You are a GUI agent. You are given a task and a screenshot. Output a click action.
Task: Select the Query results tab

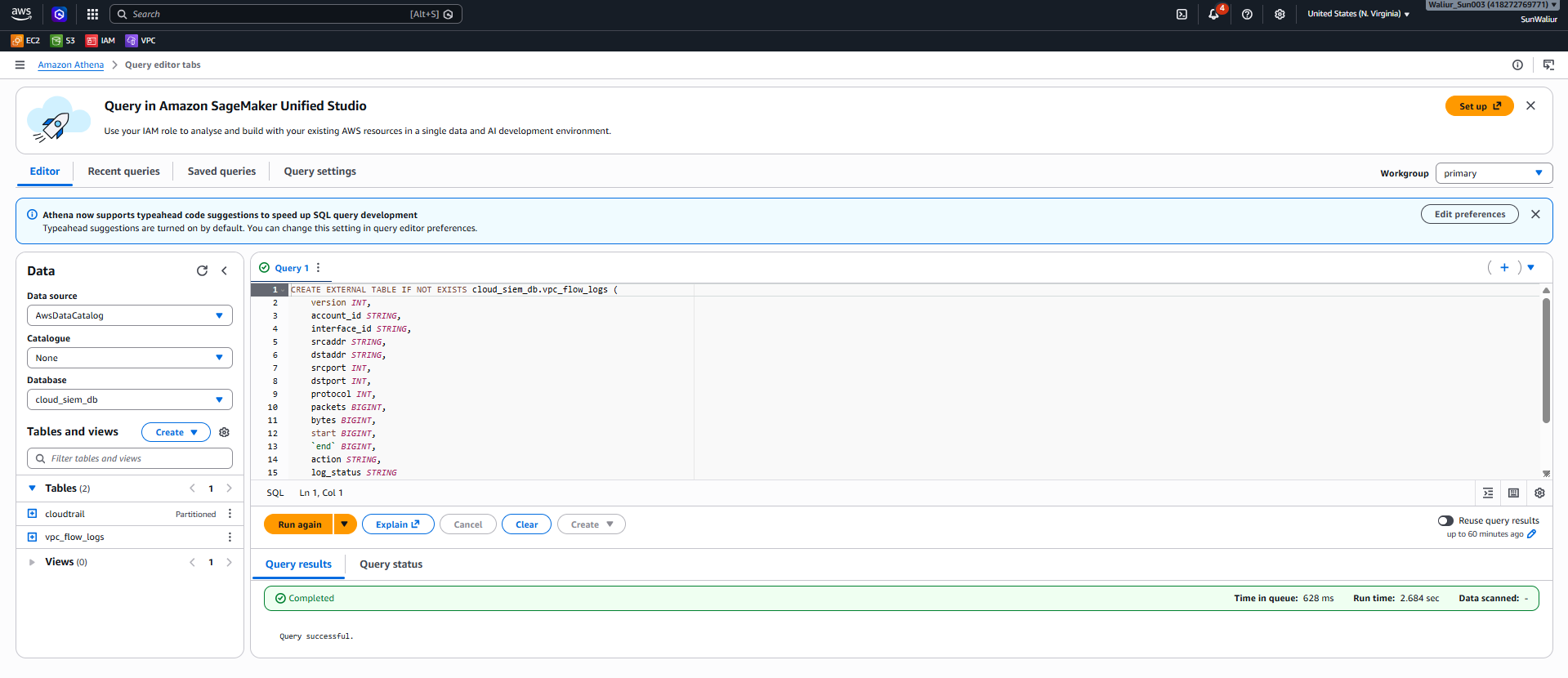click(x=298, y=564)
